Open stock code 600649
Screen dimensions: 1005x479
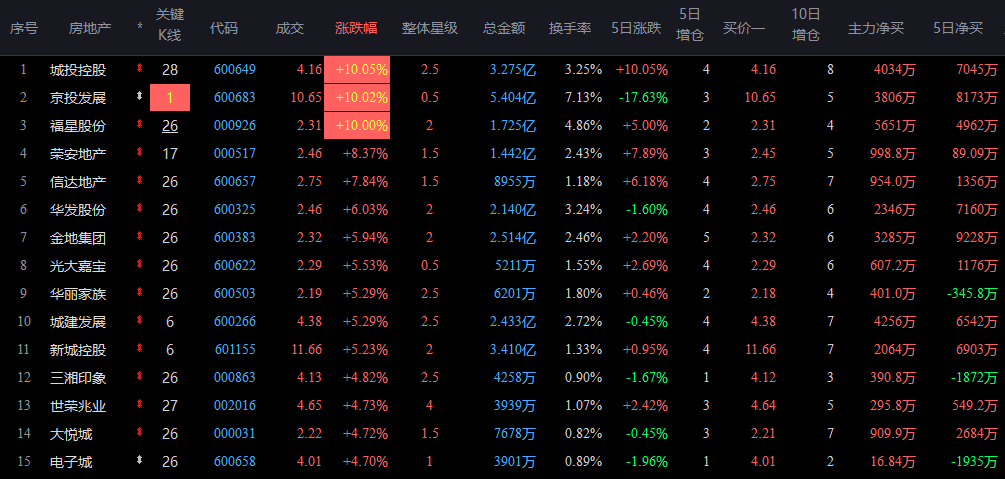[235, 70]
